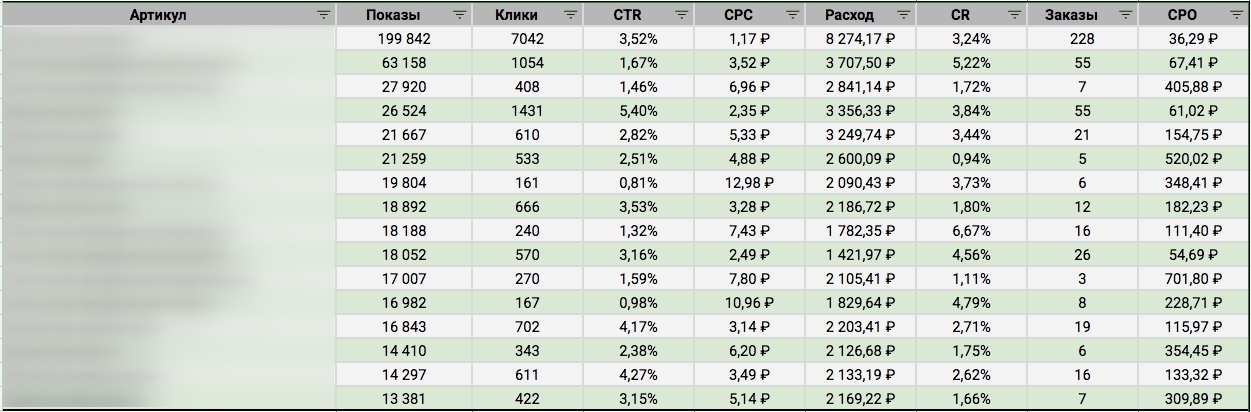Expand the Заказы column filter menu
1251x412 pixels.
tap(1127, 15)
